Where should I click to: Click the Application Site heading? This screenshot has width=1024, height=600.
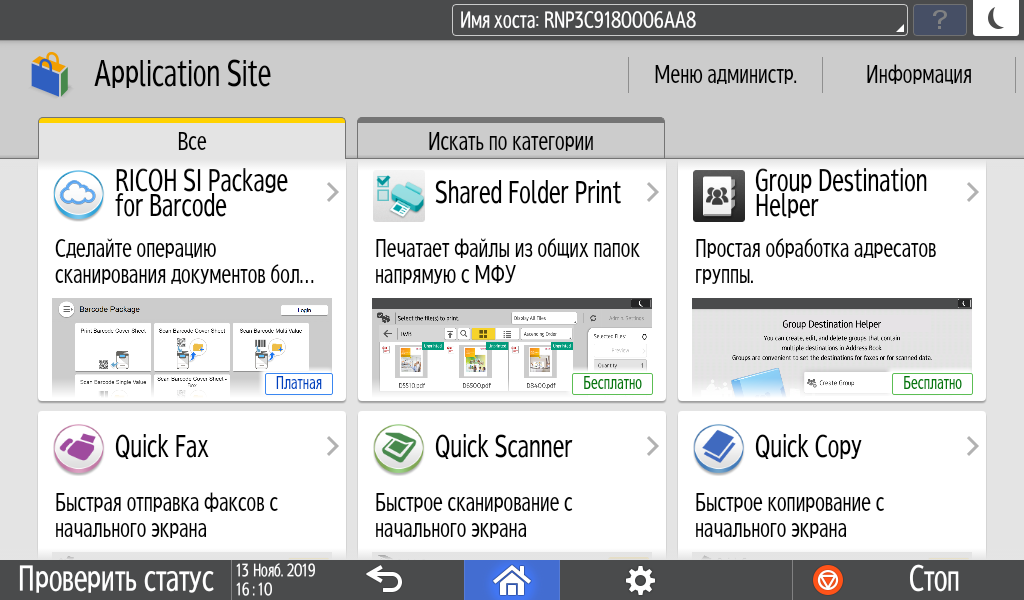pos(183,74)
